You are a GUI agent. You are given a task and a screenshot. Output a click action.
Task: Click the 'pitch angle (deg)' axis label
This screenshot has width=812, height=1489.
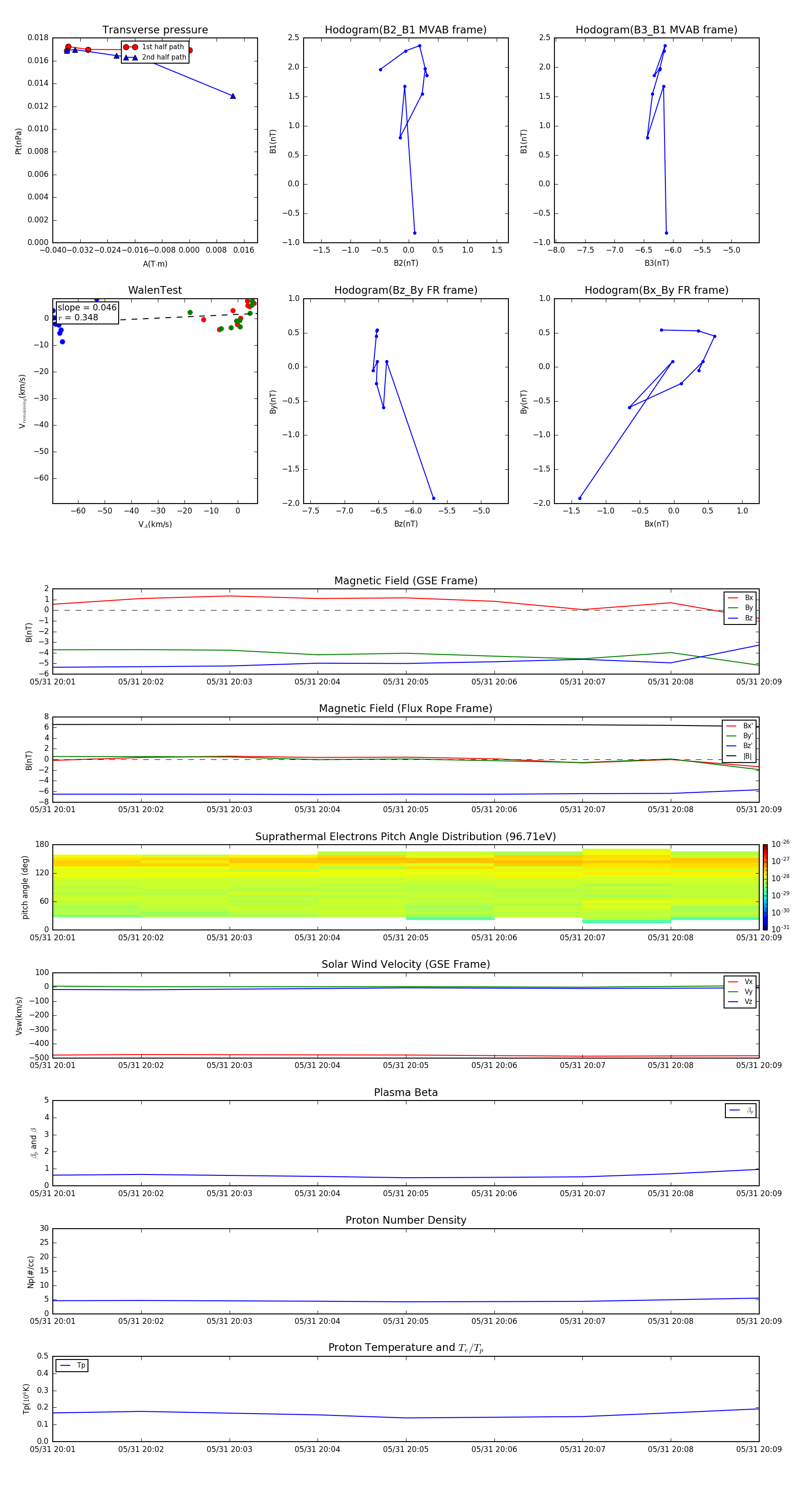(x=25, y=887)
